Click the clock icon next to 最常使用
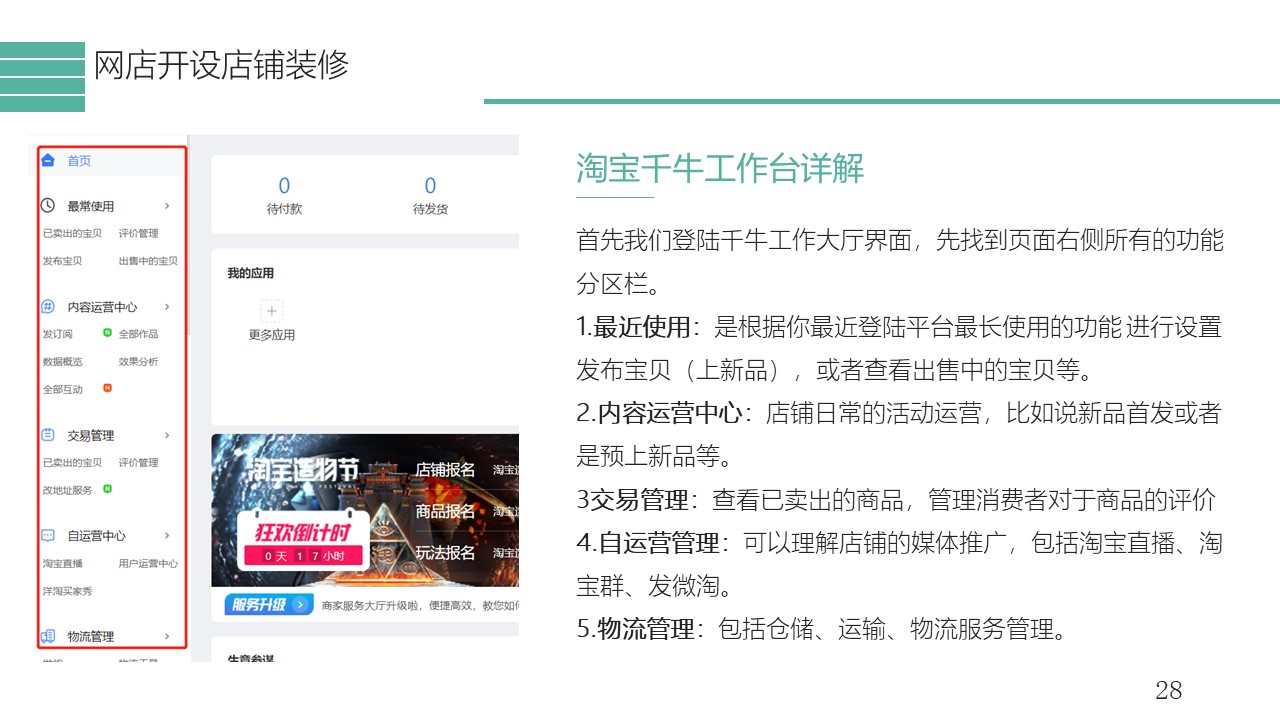 click(47, 205)
